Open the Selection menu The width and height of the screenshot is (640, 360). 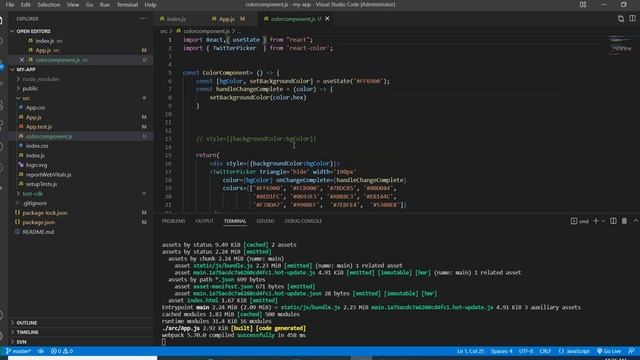point(49,5)
